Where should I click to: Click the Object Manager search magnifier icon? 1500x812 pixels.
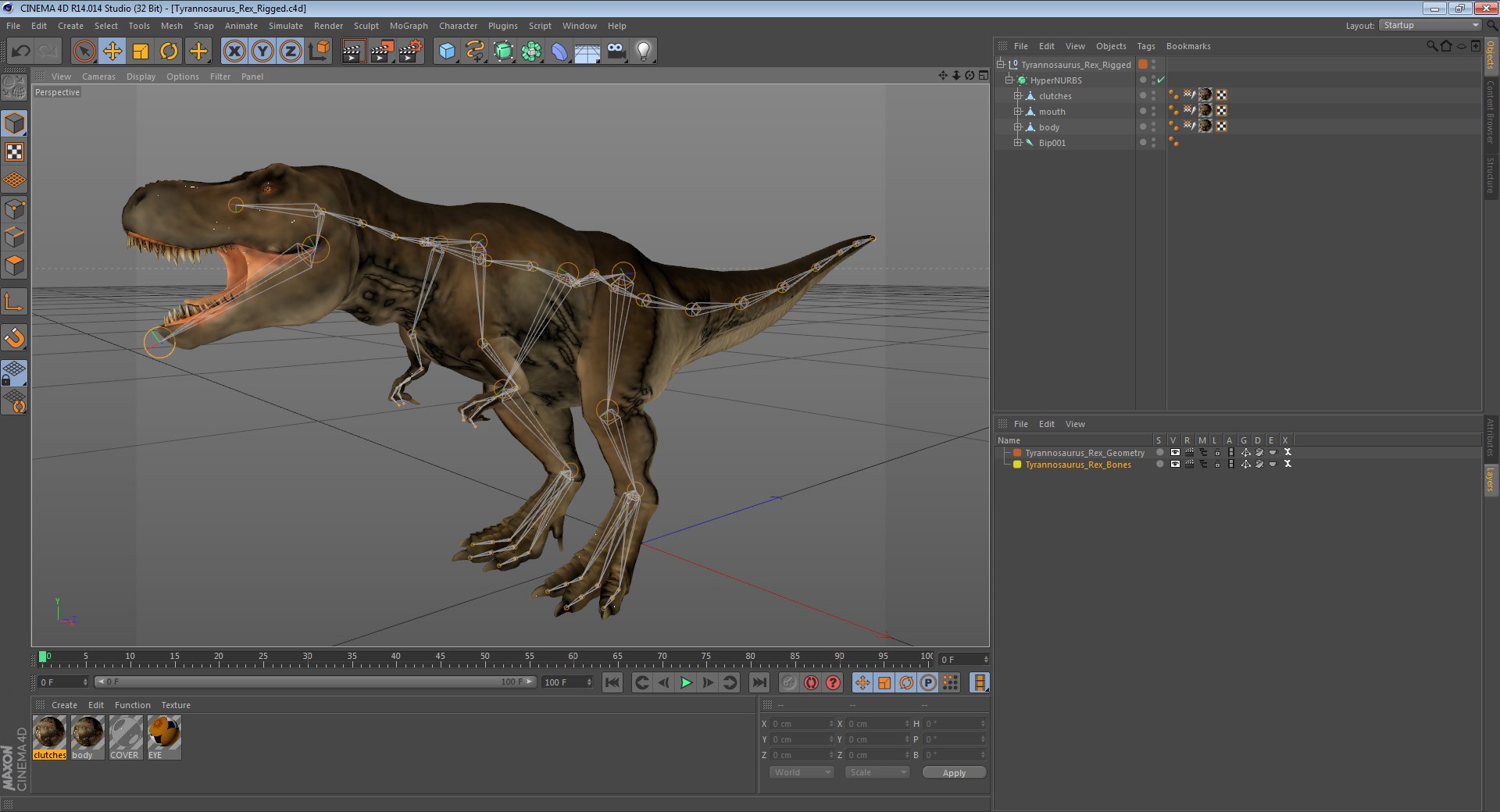coord(1431,46)
